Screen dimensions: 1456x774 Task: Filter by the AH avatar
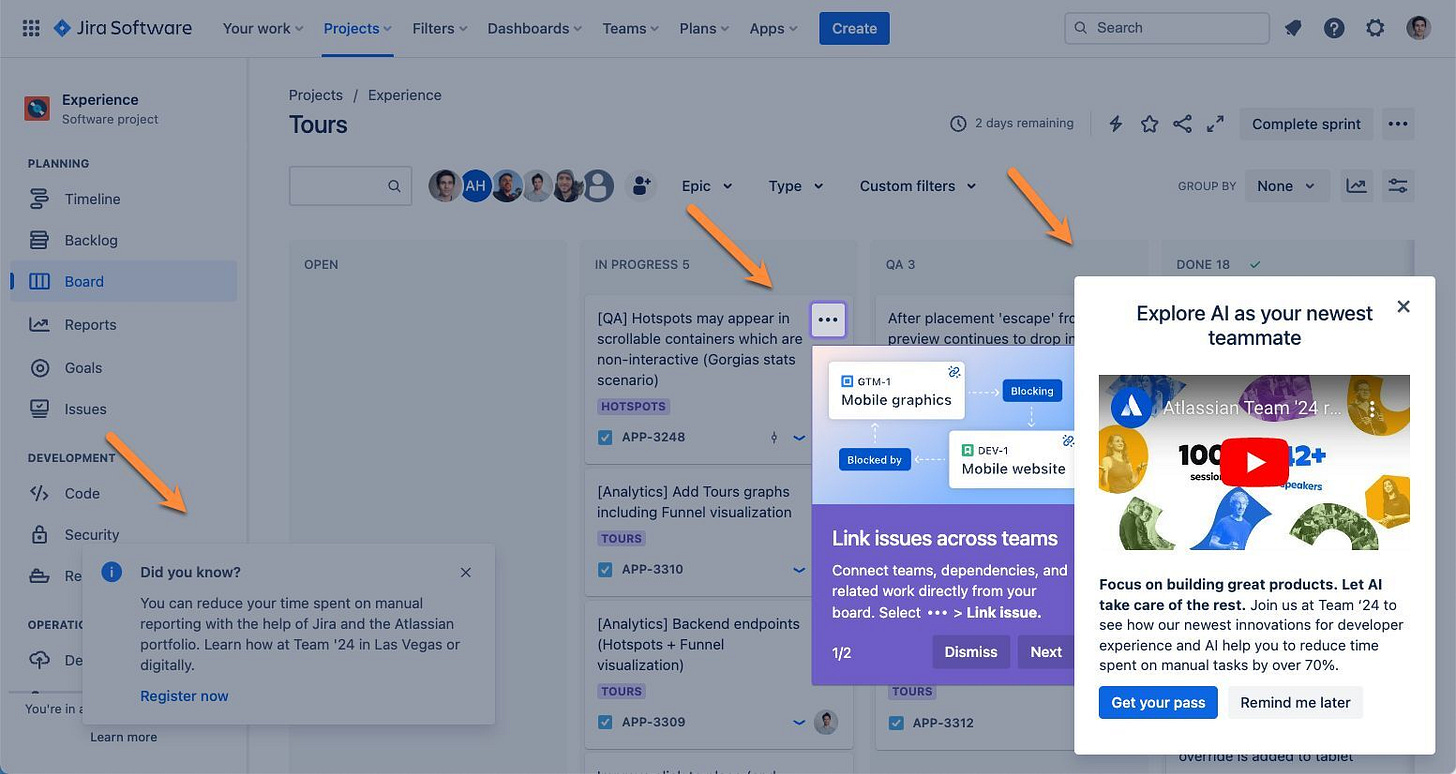[x=475, y=186]
